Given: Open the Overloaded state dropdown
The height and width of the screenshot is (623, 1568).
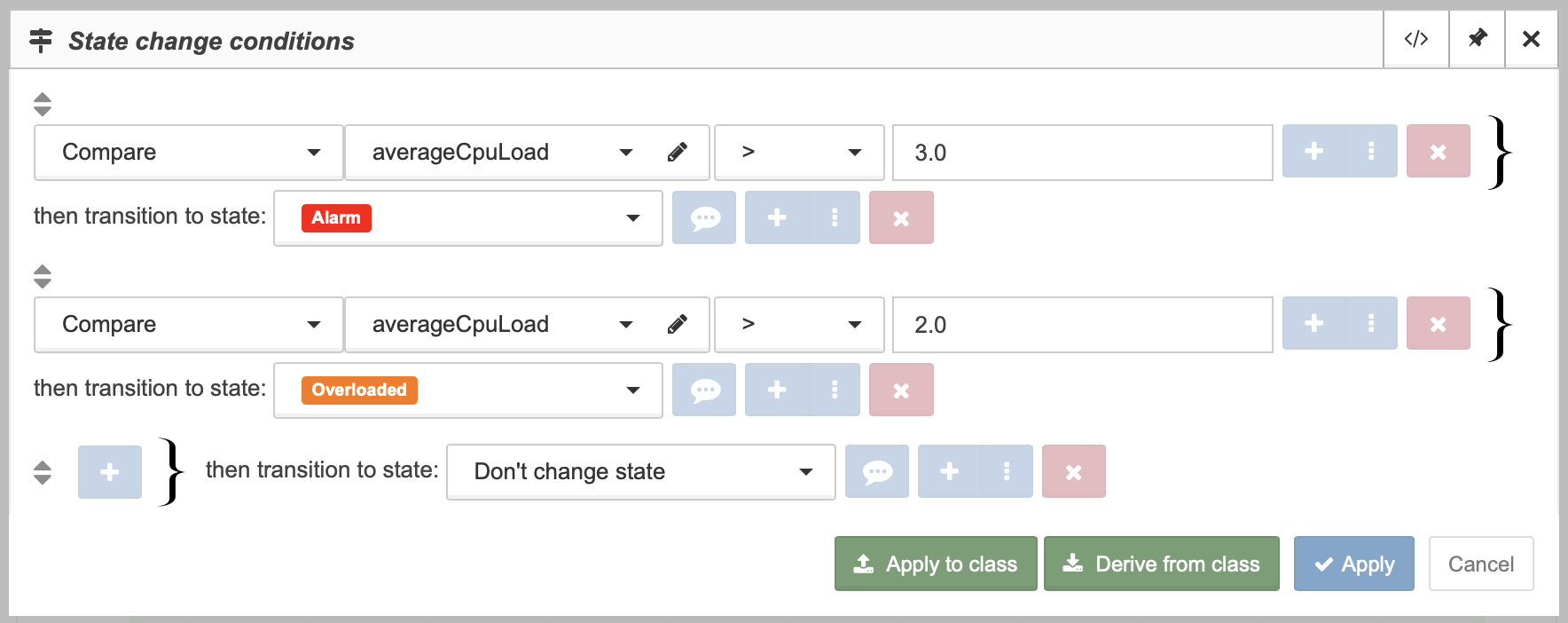Looking at the screenshot, I should (468, 390).
